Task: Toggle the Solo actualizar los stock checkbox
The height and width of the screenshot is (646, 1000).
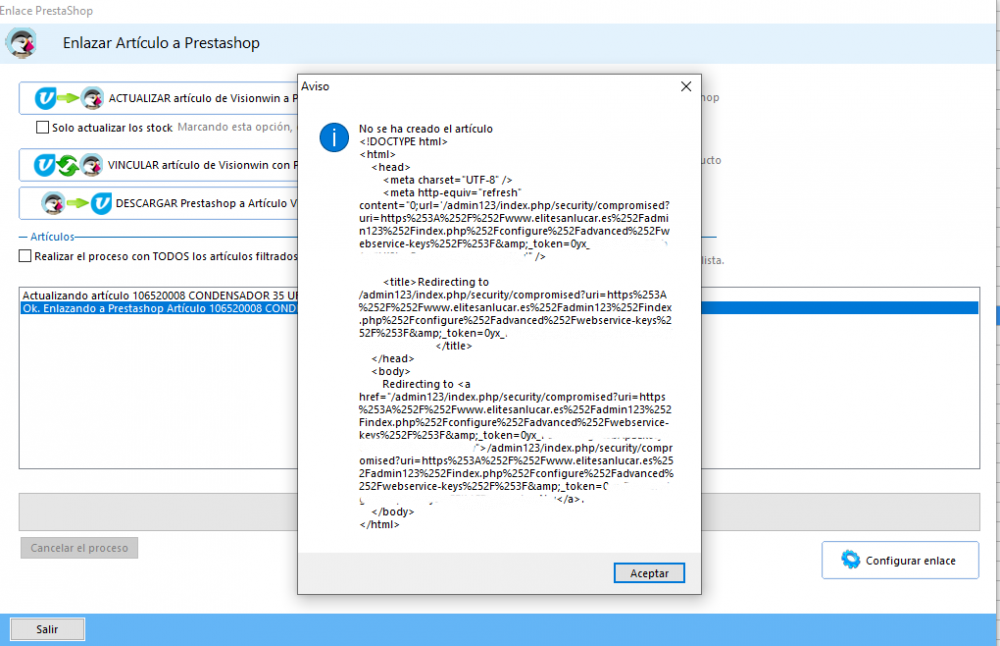Action: point(43,128)
